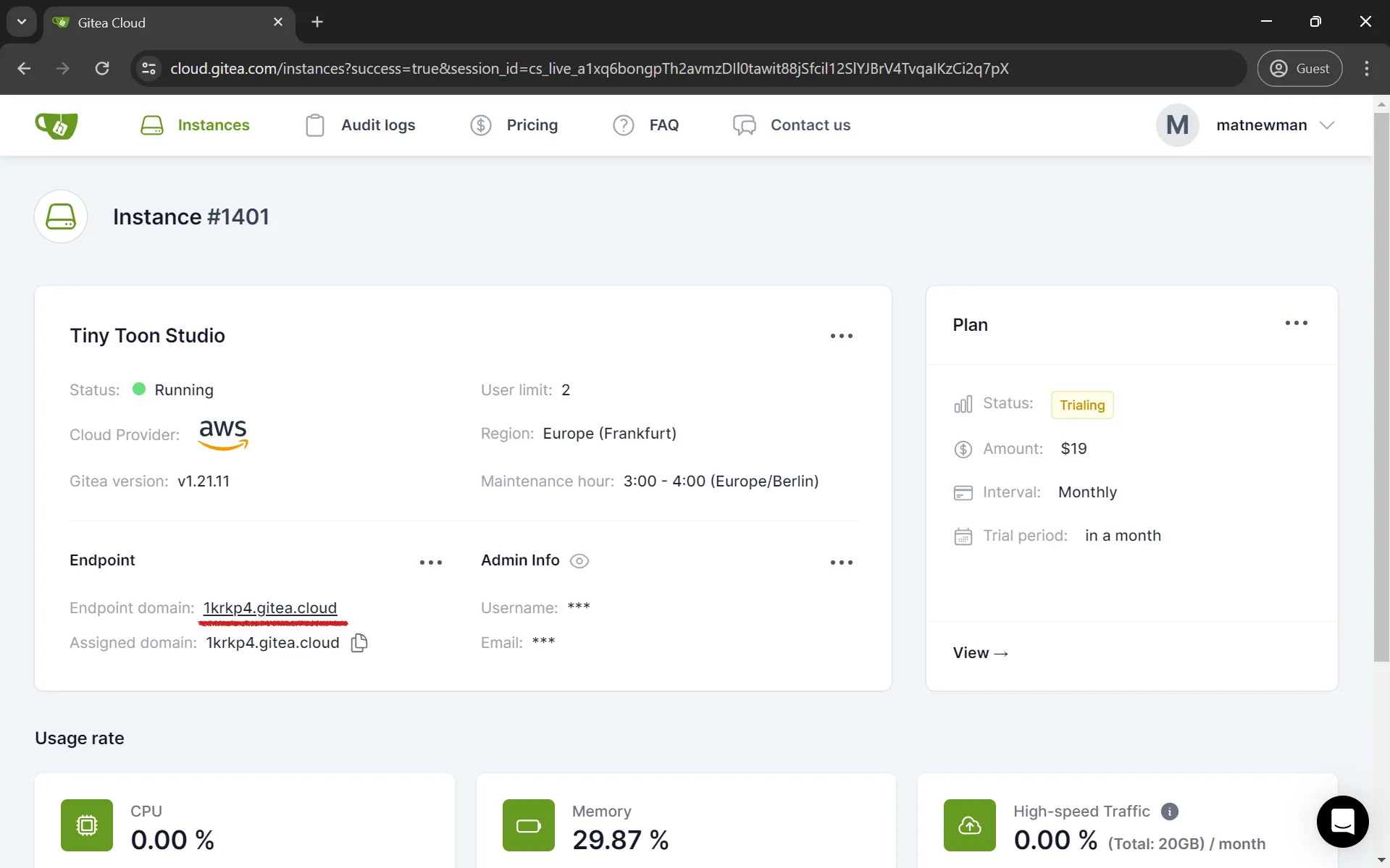Click the Audit logs clipboard icon

pos(314,125)
